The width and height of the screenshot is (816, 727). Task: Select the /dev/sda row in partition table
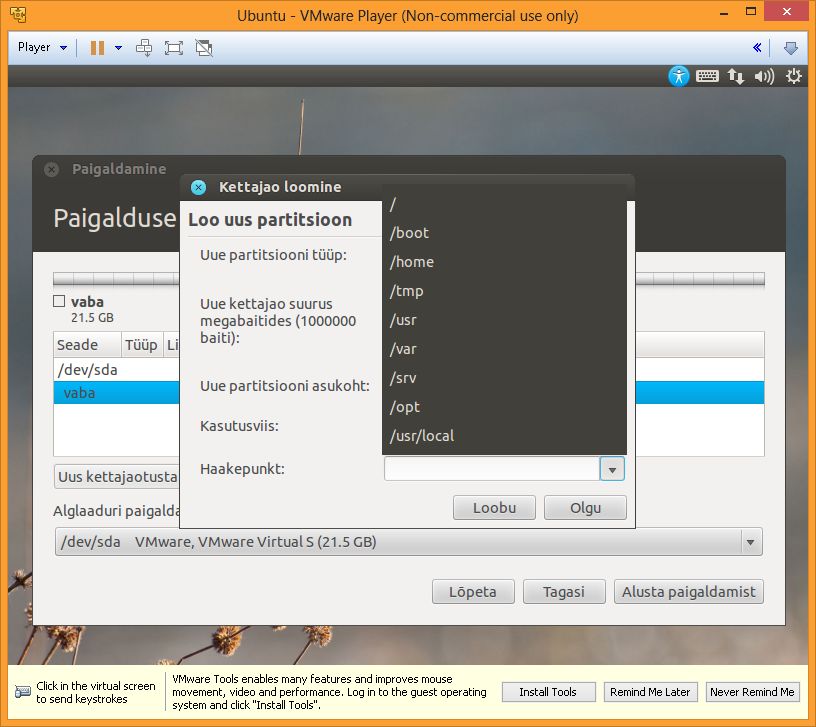[x=116, y=370]
